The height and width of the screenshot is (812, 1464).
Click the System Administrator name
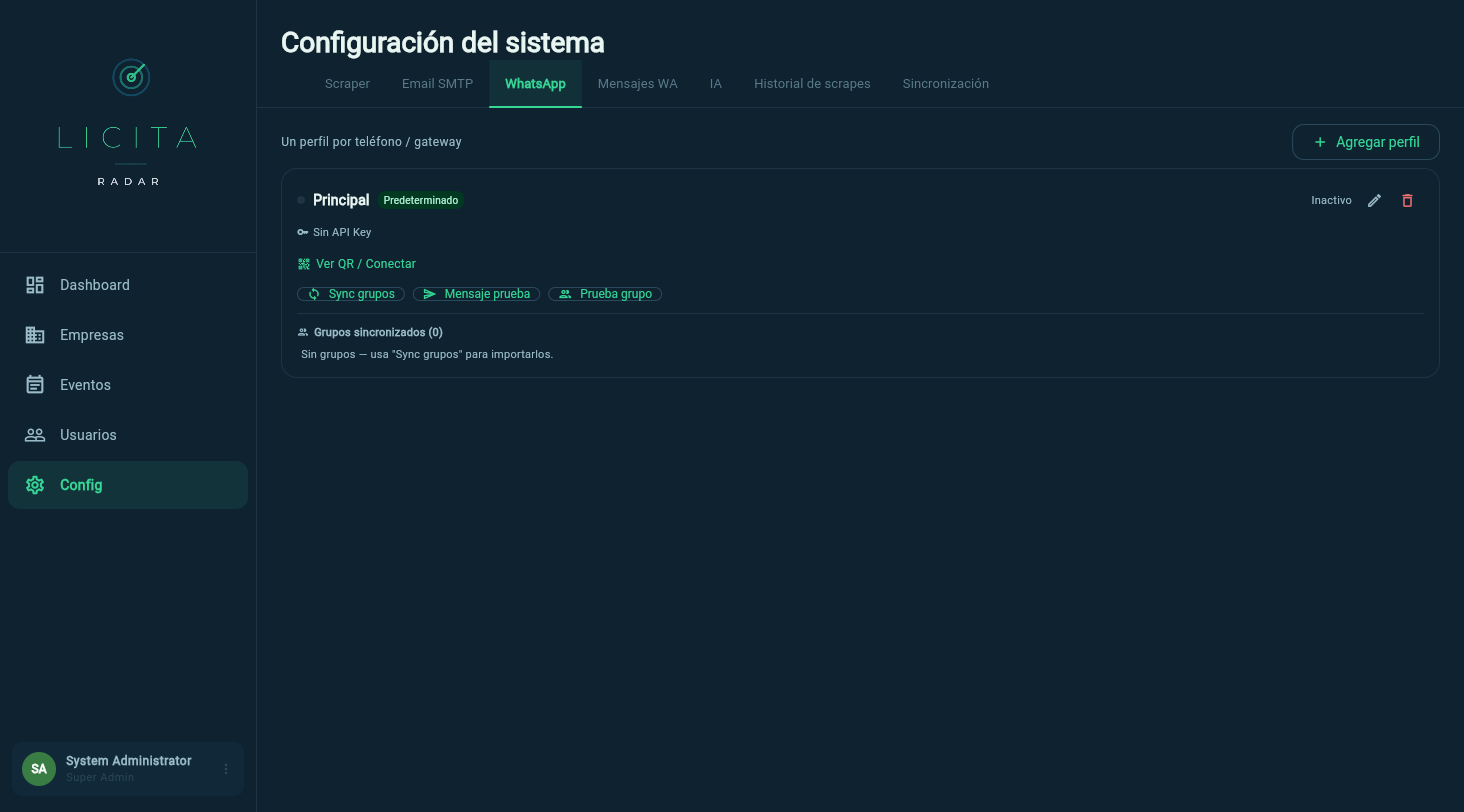coord(129,761)
